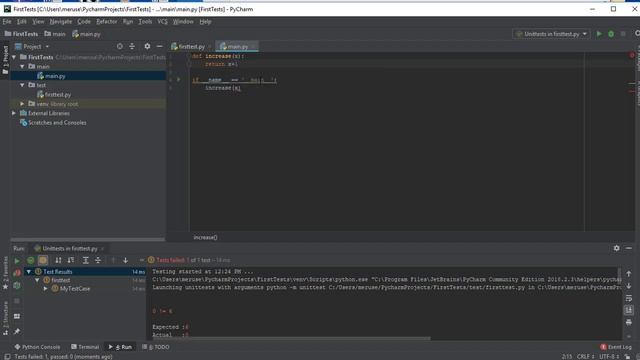The height and width of the screenshot is (360, 640).
Task: Toggle soft-wrap in the console output
Action: click(629, 298)
